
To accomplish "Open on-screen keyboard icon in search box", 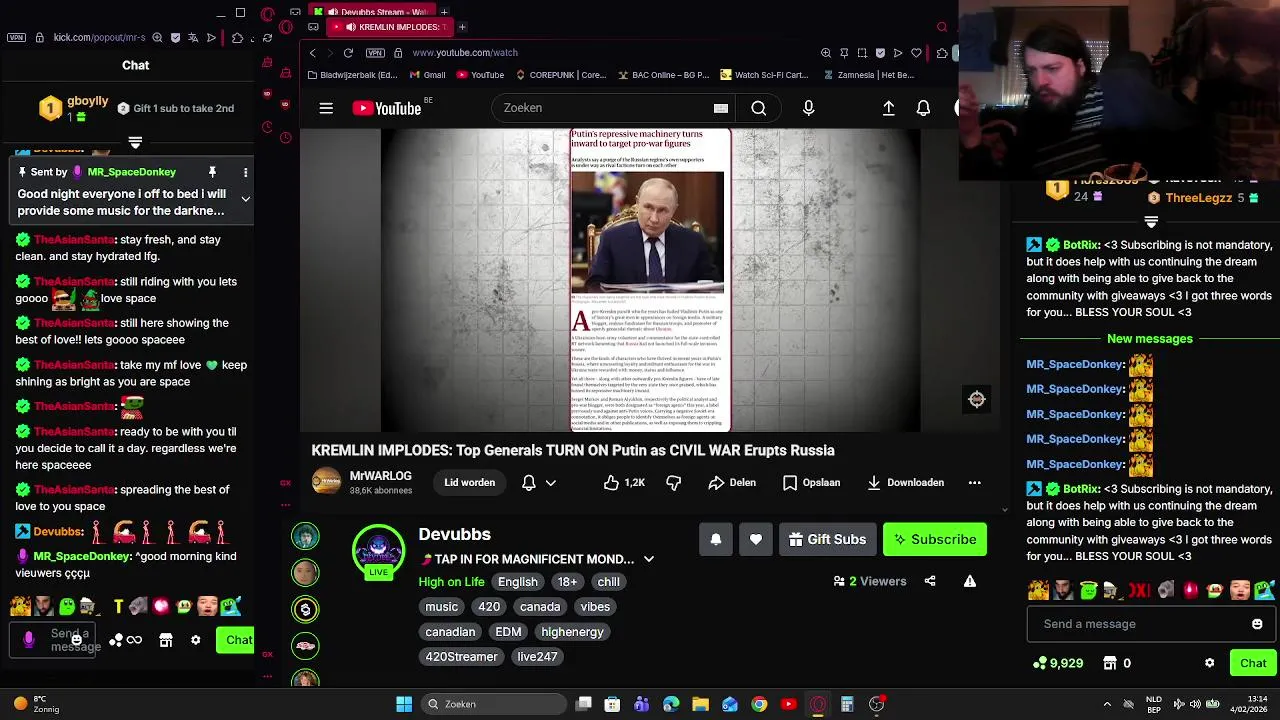I will 720,108.
